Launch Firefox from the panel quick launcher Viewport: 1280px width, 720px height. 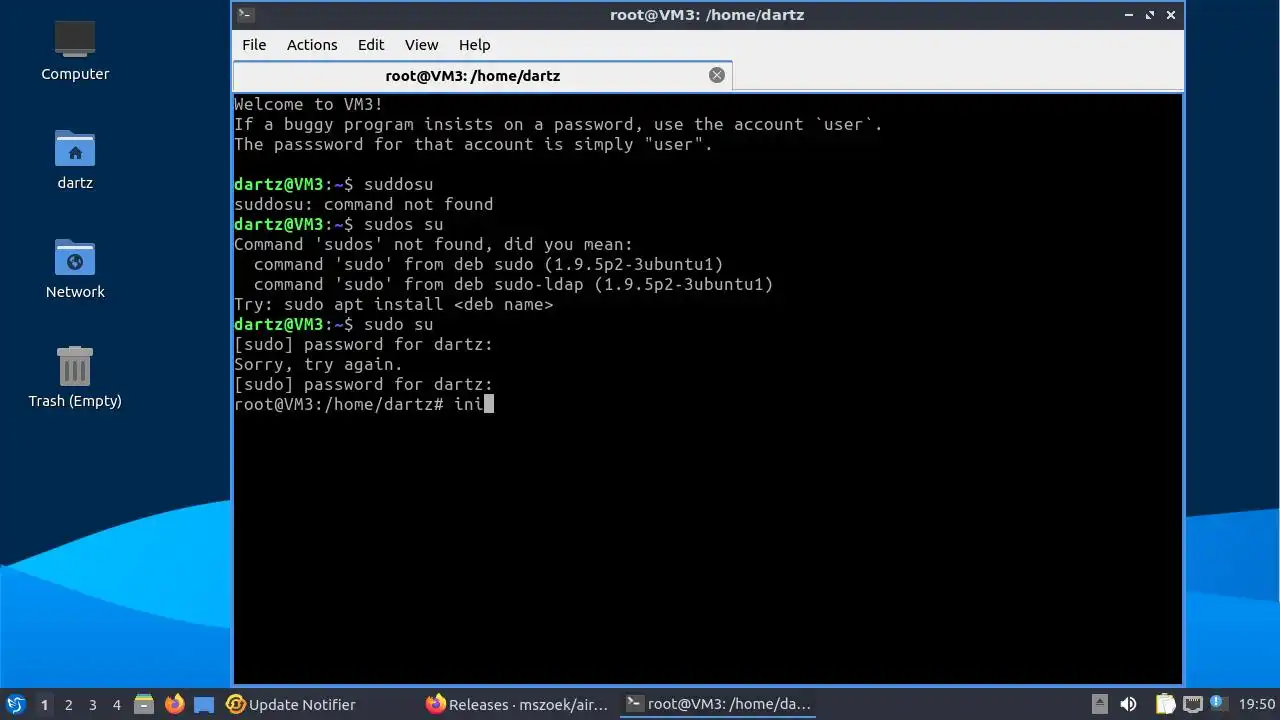click(x=174, y=705)
